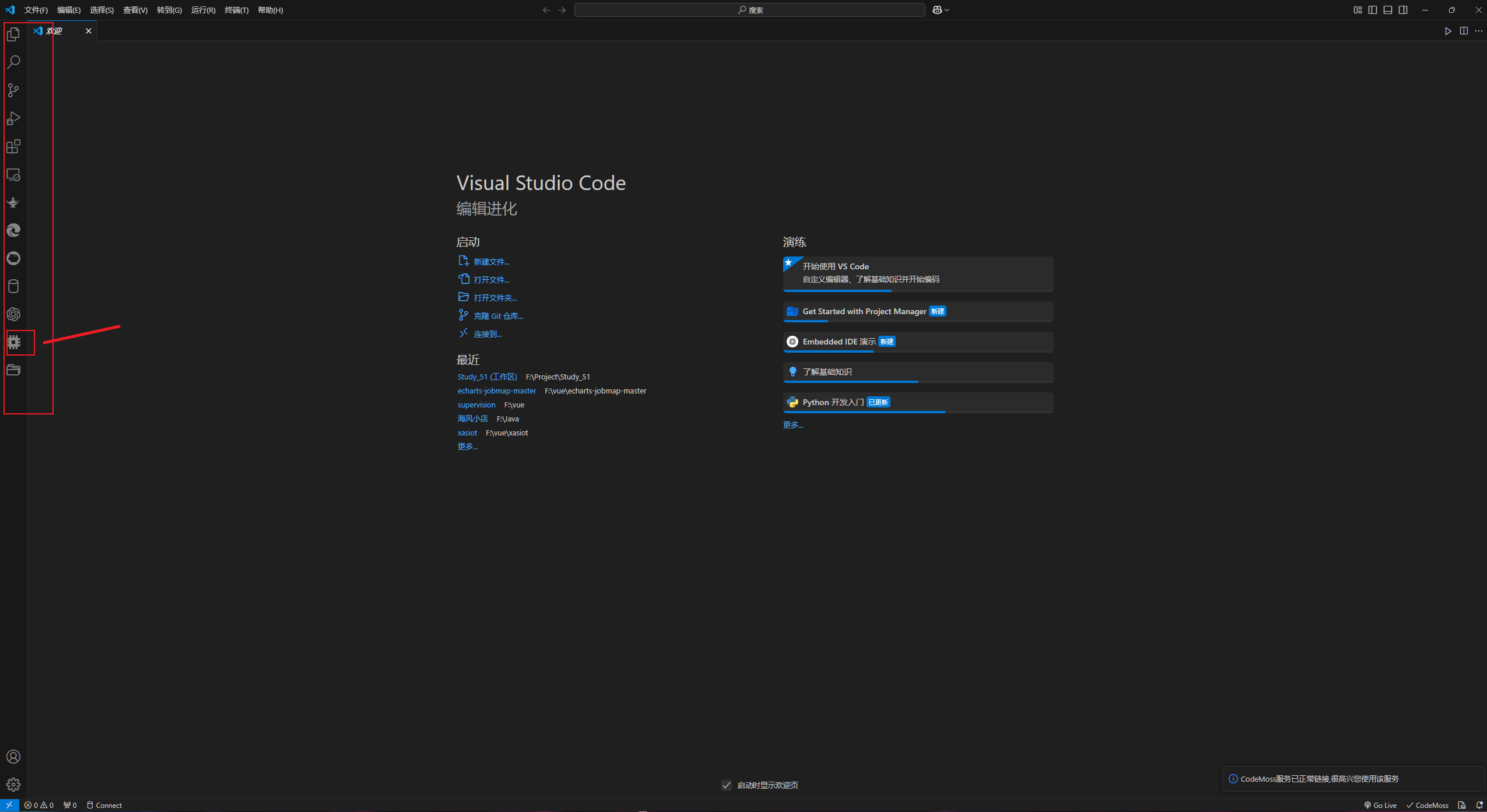The image size is (1487, 812).
Task: Open the 编辑(E) menu
Action: point(69,10)
